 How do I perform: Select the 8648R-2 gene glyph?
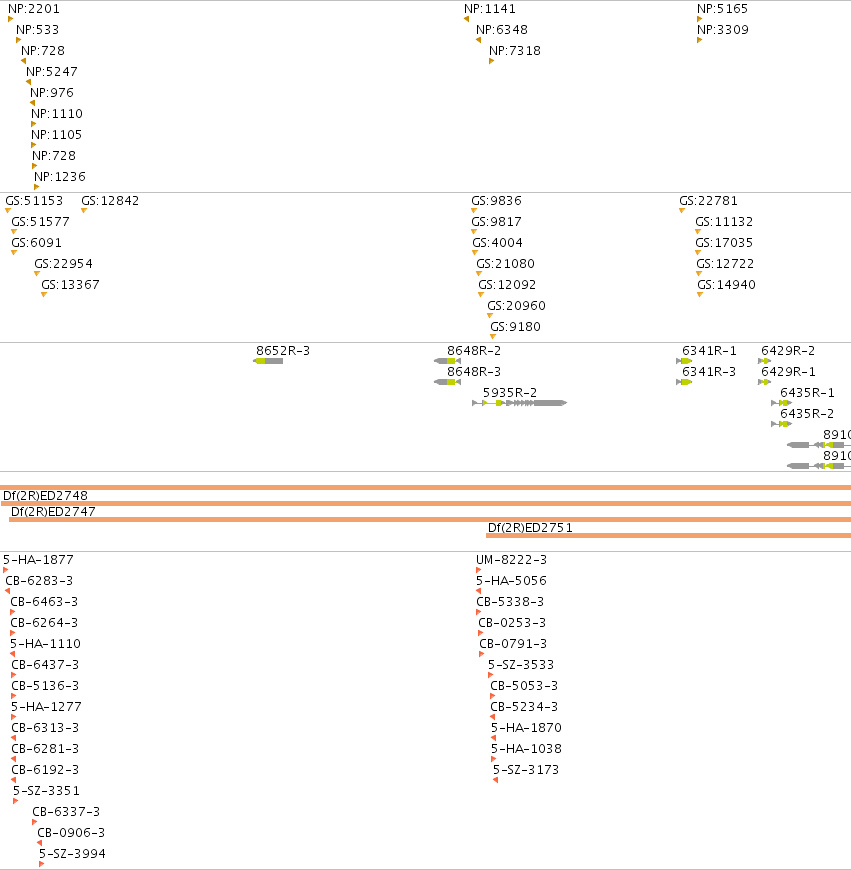click(x=447, y=361)
